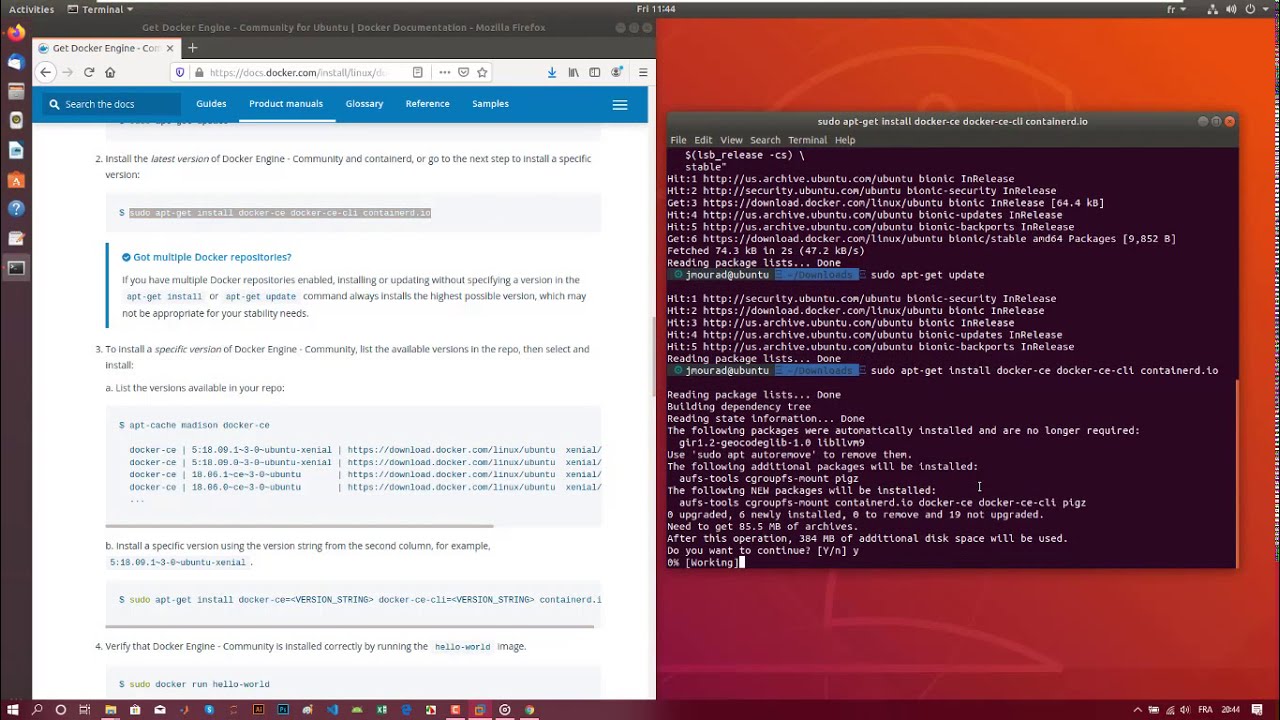The height and width of the screenshot is (720, 1280).
Task: Click the Firefox address bar URL
Action: (297, 72)
